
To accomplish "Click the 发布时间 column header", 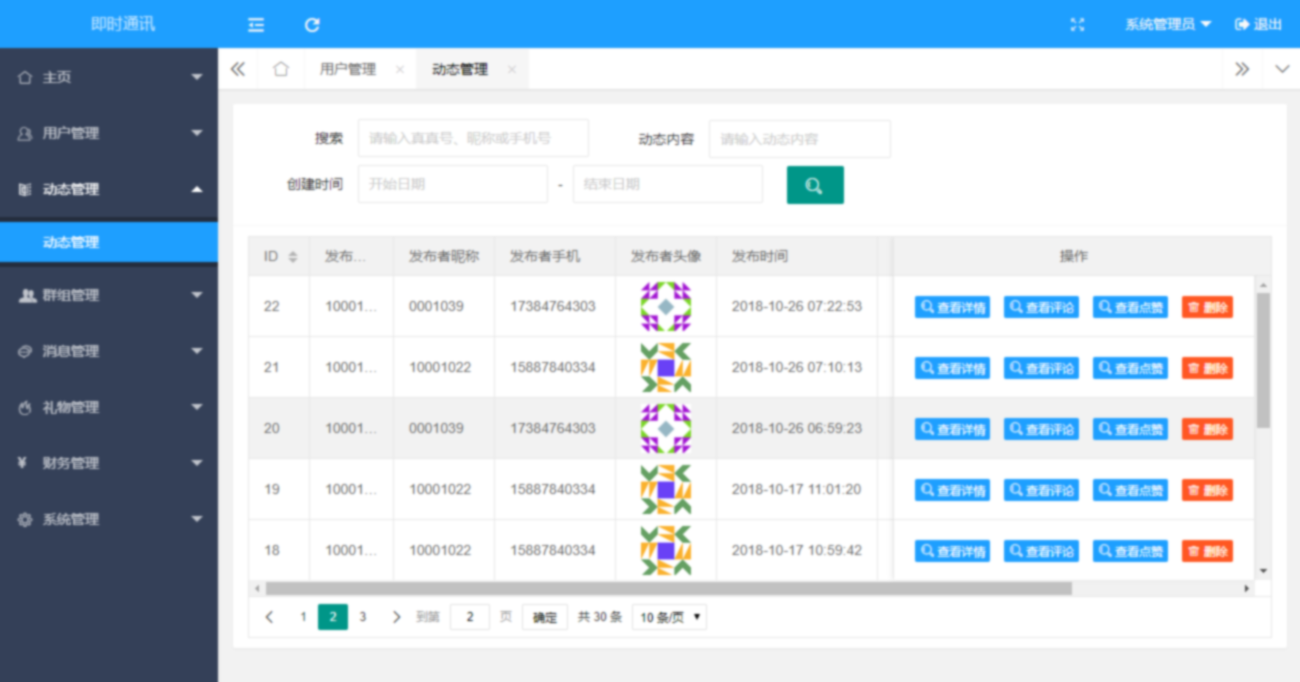I will tap(759, 256).
